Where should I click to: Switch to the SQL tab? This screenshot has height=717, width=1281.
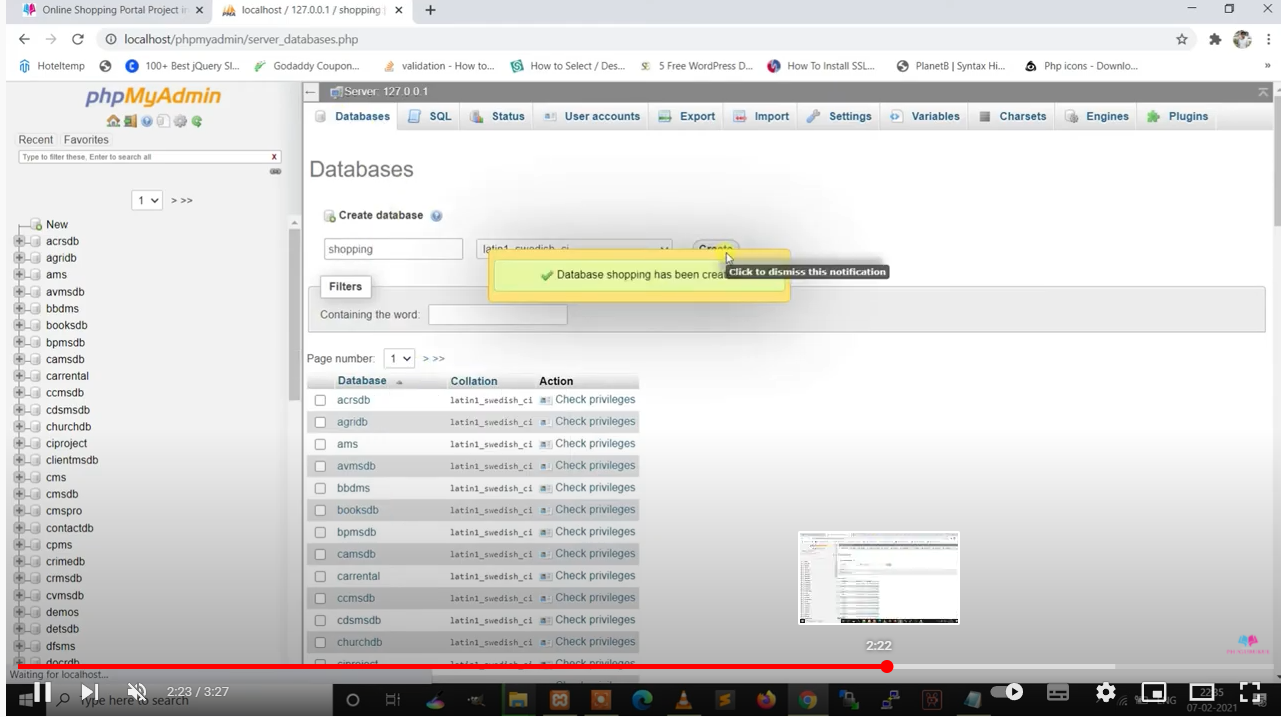430,116
